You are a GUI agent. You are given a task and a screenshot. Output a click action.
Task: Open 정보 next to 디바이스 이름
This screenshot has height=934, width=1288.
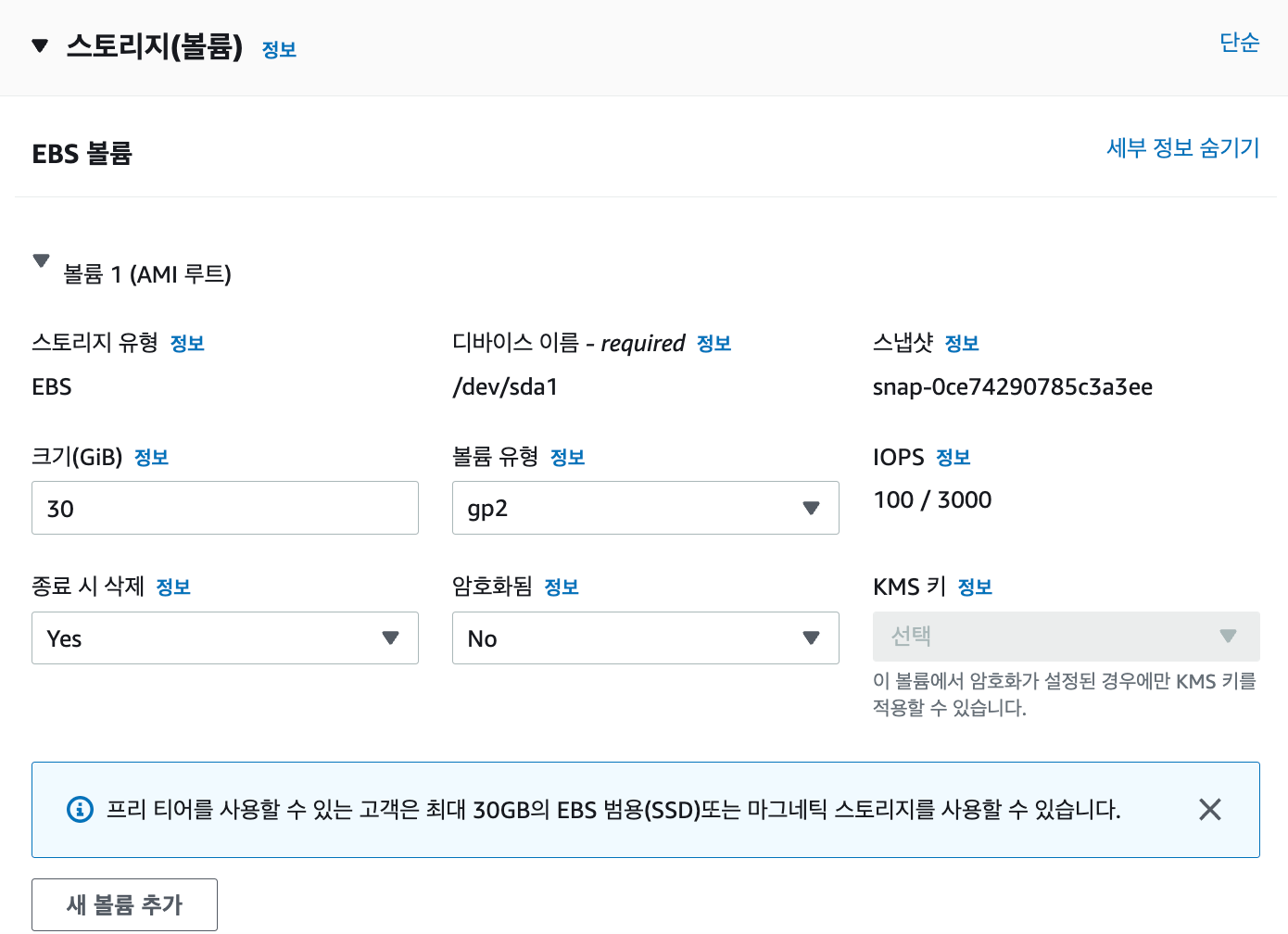coord(713,343)
